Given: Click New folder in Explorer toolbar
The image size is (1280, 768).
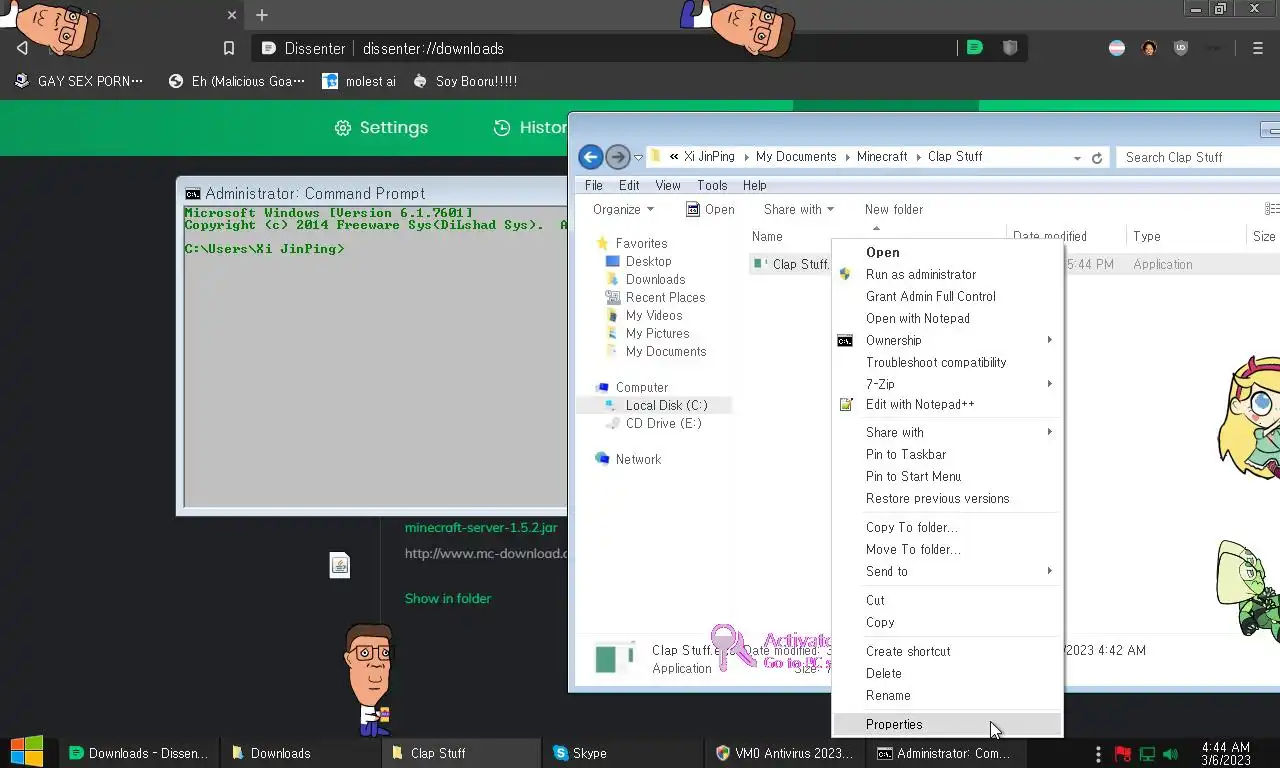Looking at the screenshot, I should pyautogui.click(x=894, y=209).
